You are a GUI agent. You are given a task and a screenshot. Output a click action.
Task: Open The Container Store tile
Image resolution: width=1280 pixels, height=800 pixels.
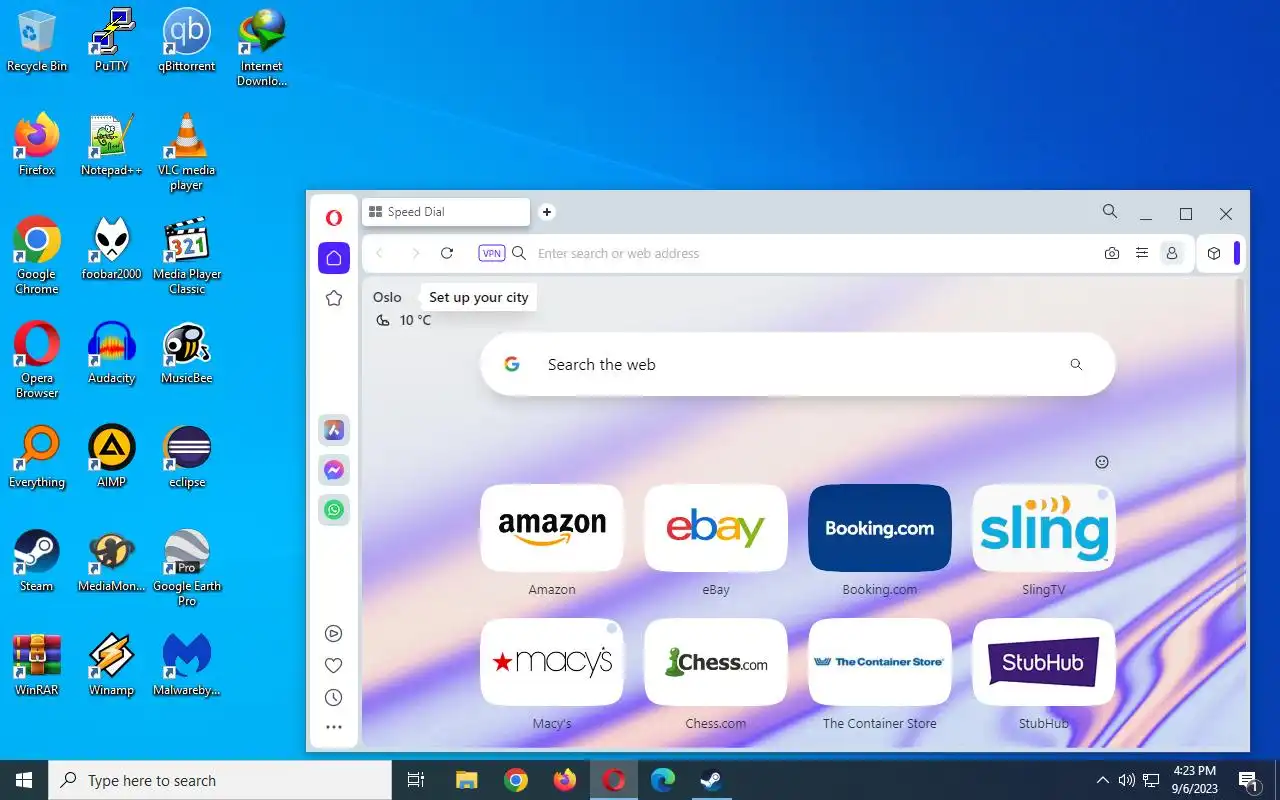tap(880, 662)
